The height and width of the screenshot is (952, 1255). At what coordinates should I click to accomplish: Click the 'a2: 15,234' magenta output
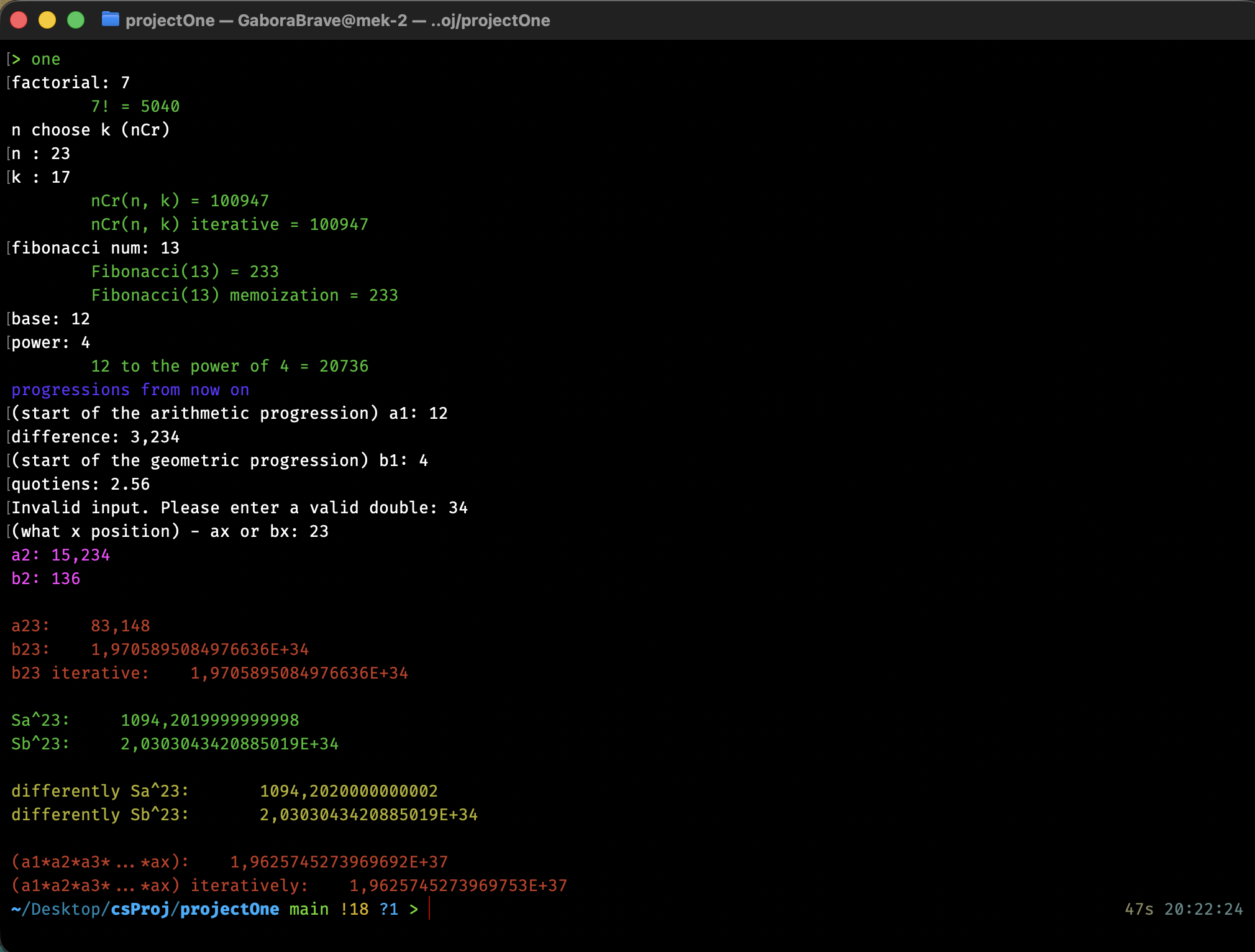point(61,555)
